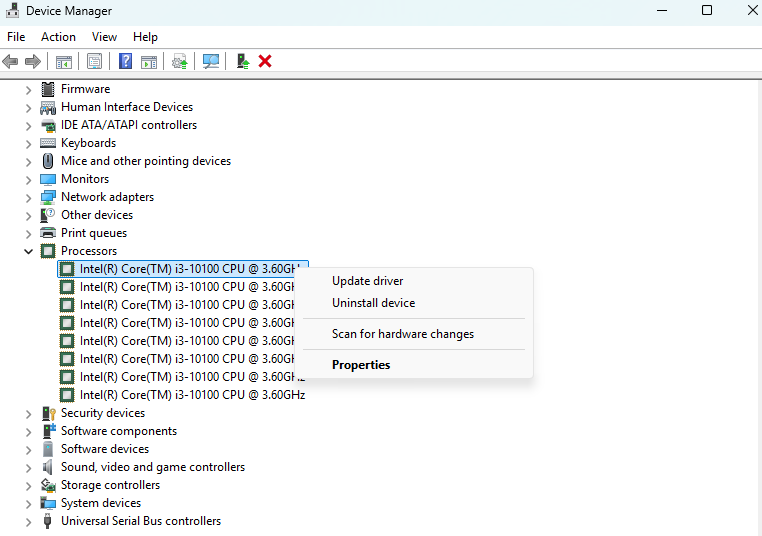Click the Monitors category icon
The width and height of the screenshot is (762, 536).
[48, 179]
